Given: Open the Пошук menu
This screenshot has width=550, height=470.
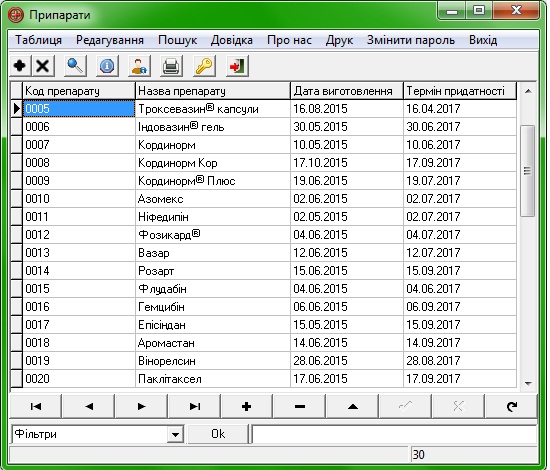Looking at the screenshot, I should click(x=177, y=40).
